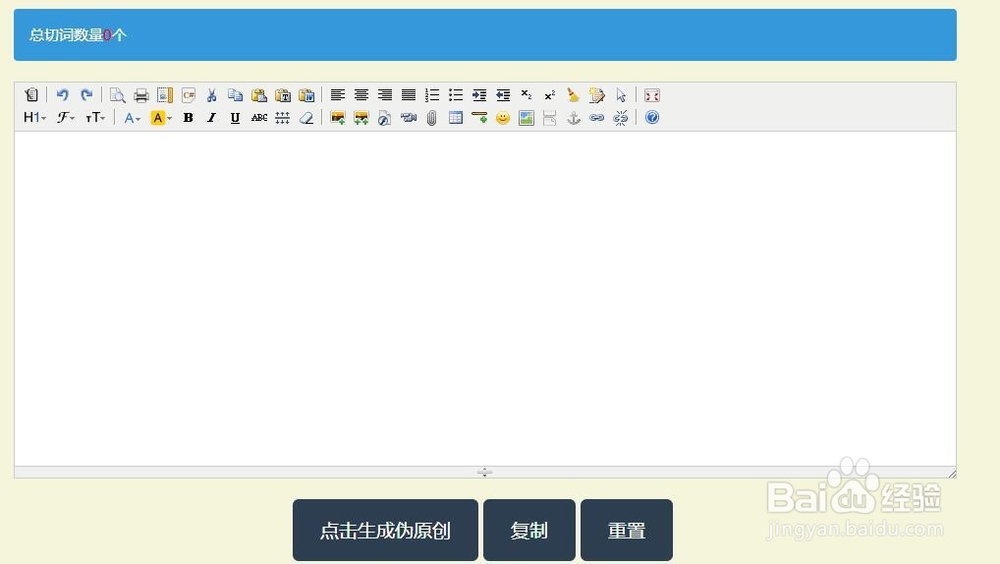This screenshot has width=1000, height=564.
Task: Insert a page break
Action: point(550,117)
